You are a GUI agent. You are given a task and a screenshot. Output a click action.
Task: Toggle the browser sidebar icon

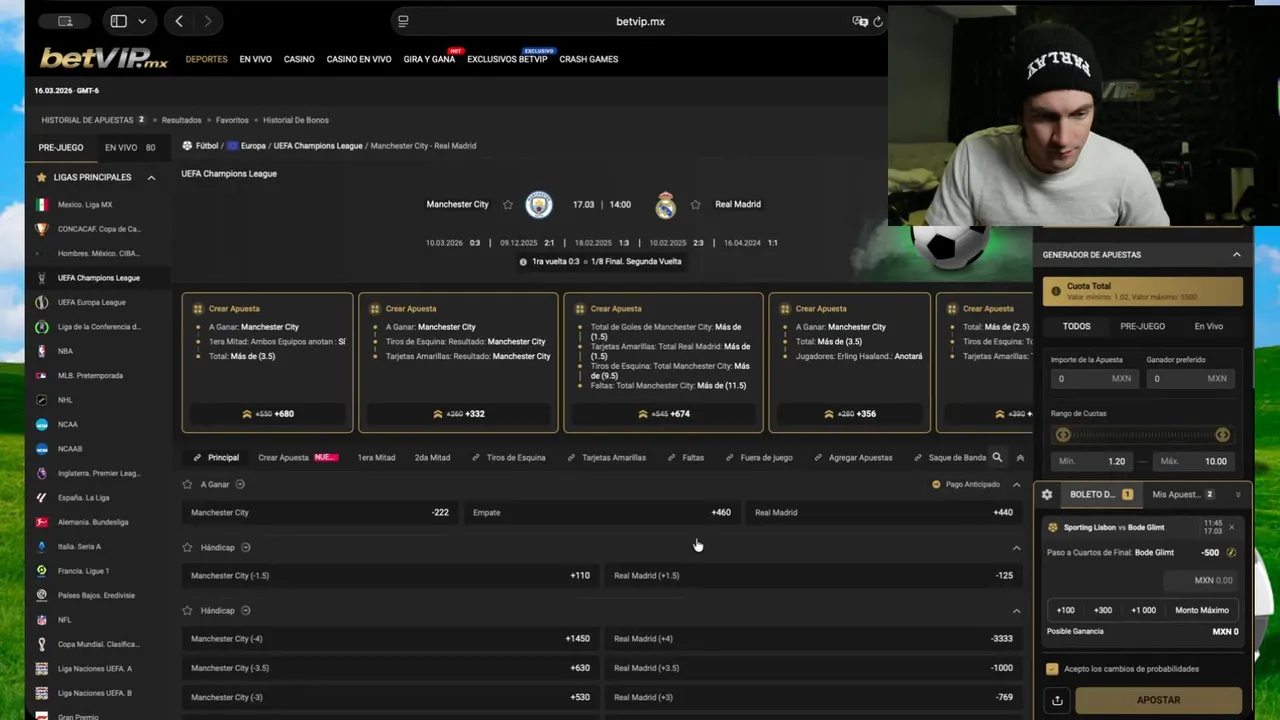pyautogui.click(x=118, y=21)
